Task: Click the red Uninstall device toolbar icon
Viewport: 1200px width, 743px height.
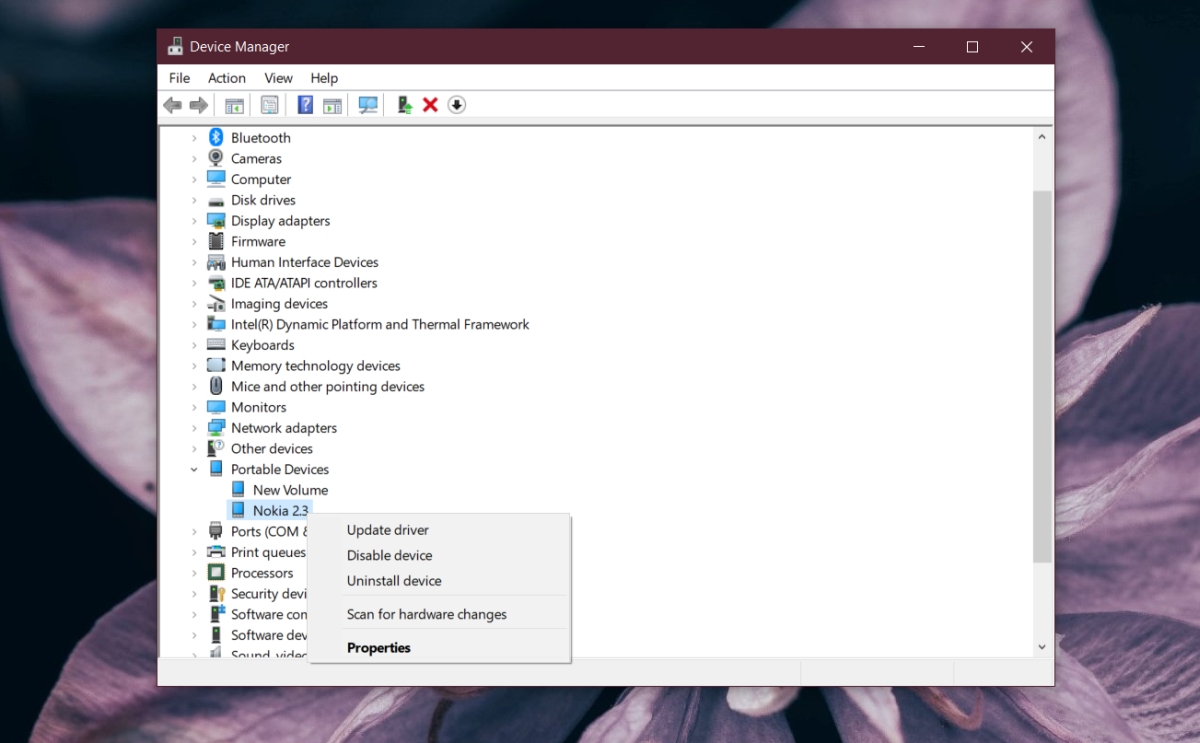Action: (x=430, y=105)
